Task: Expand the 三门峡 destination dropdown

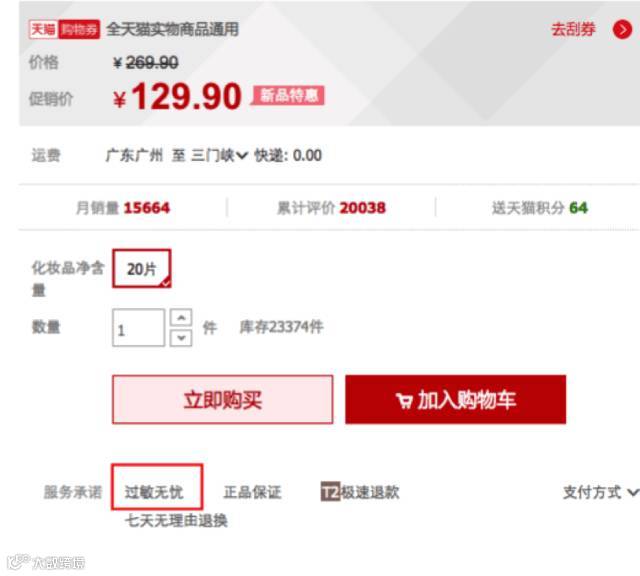Action: tap(219, 156)
